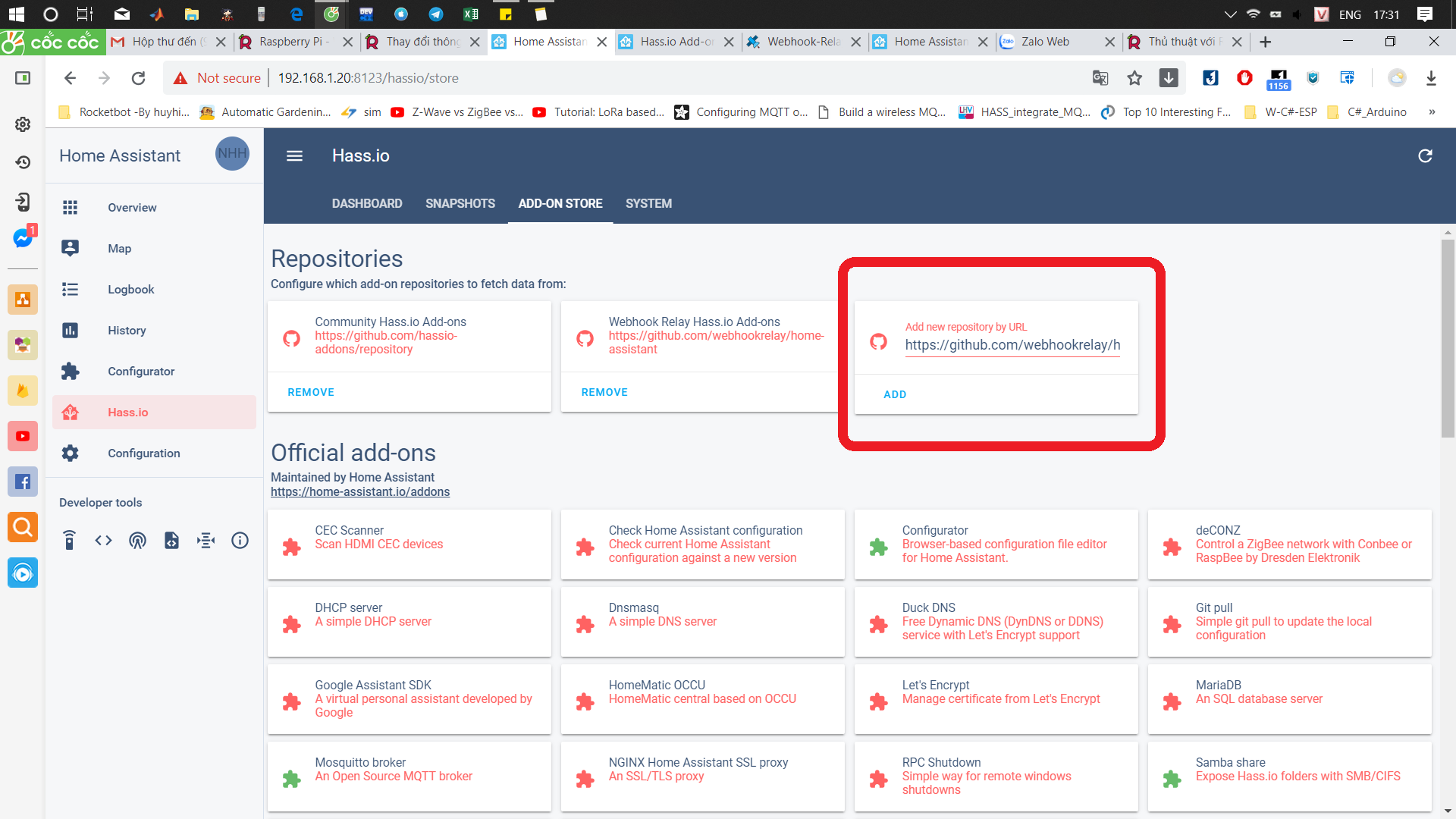Open the W-C#-ESP bookmark folder
Image resolution: width=1456 pixels, height=819 pixels.
[x=1281, y=112]
